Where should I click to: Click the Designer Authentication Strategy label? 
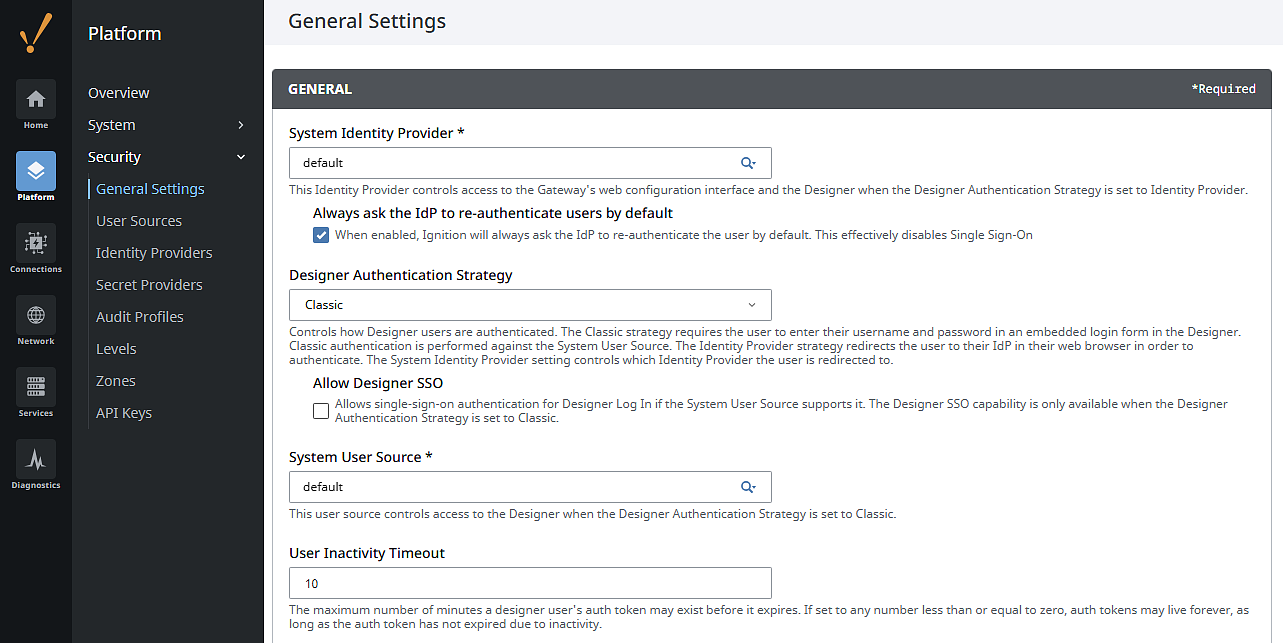point(401,275)
